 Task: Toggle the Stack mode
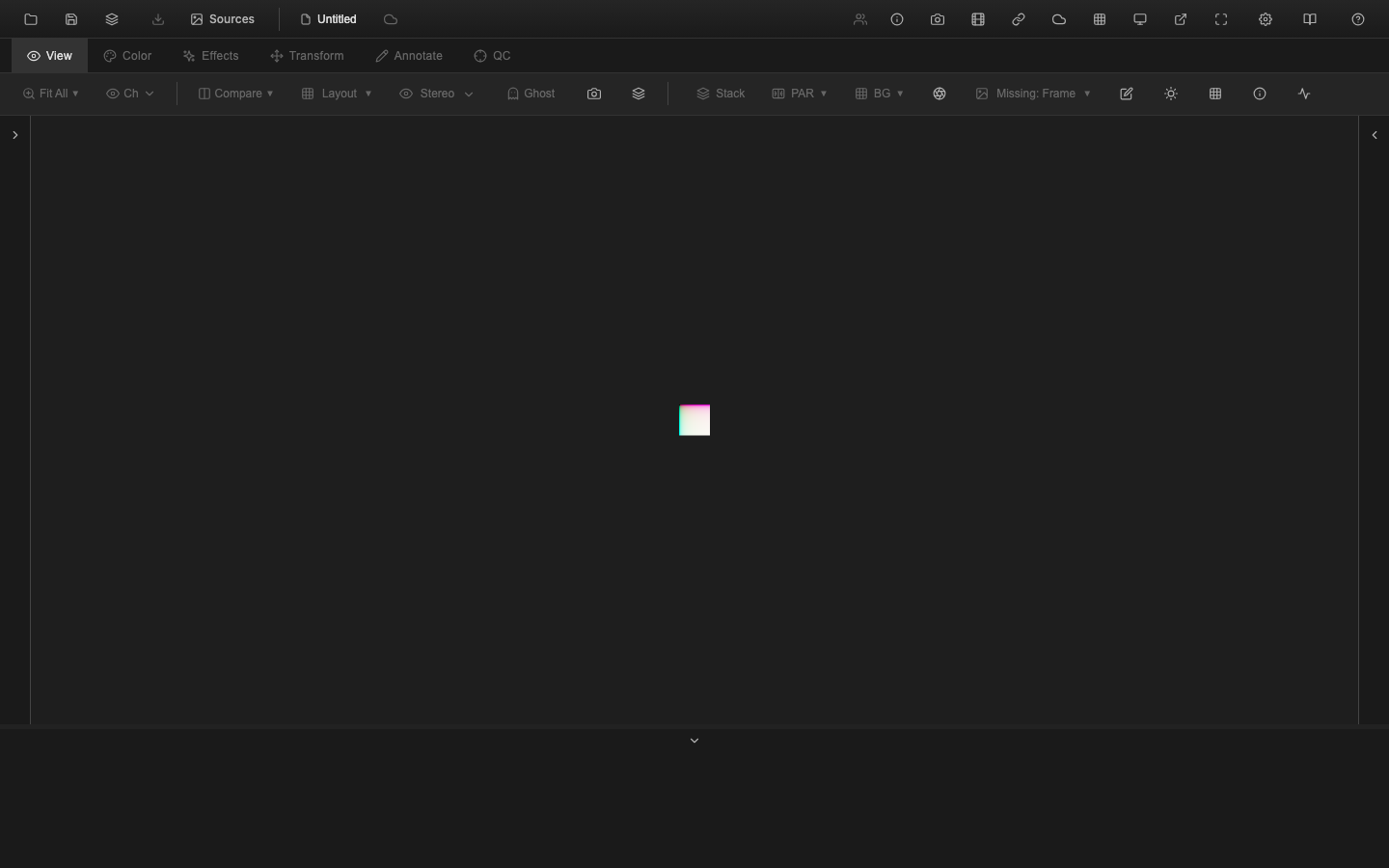(721, 94)
